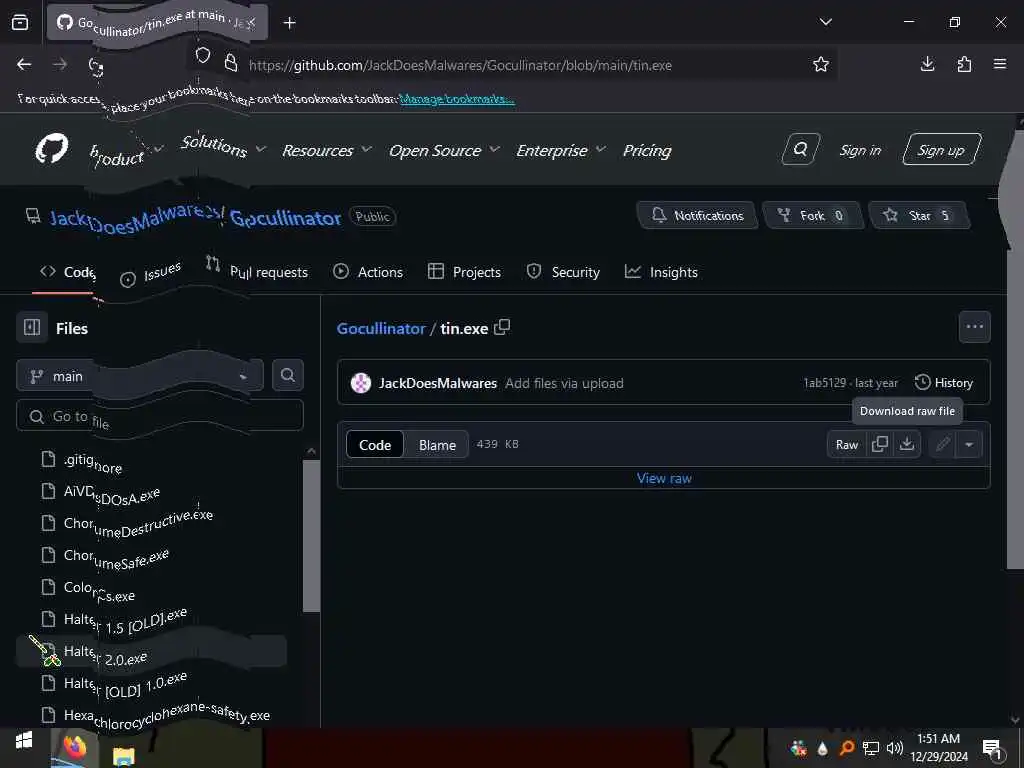Open the browser extensions icon
The height and width of the screenshot is (768, 1024).
pos(964,64)
